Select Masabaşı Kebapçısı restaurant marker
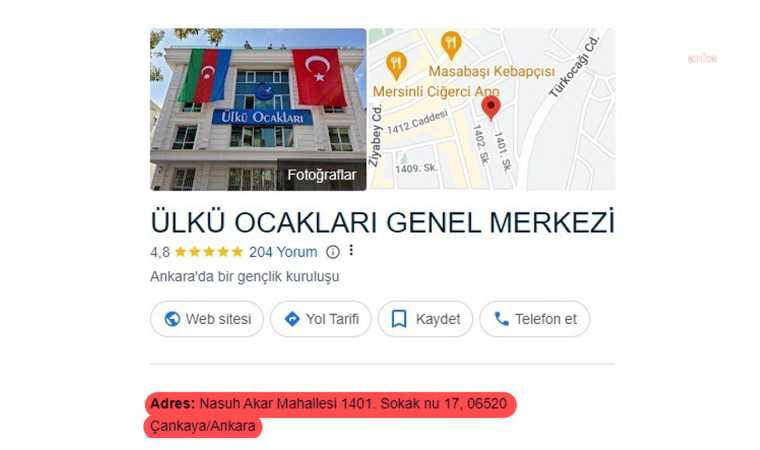Screen dimensions: 760x450 point(451,46)
